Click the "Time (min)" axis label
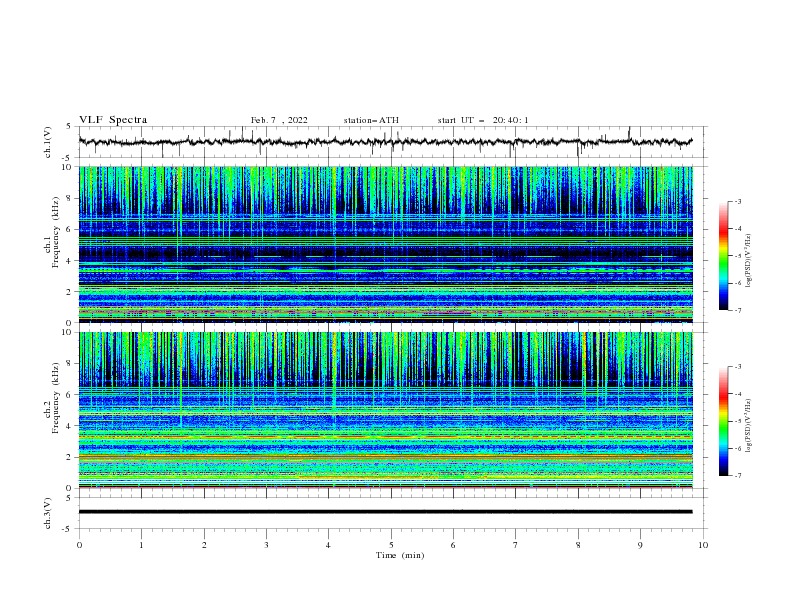792x612 pixels. (400, 555)
